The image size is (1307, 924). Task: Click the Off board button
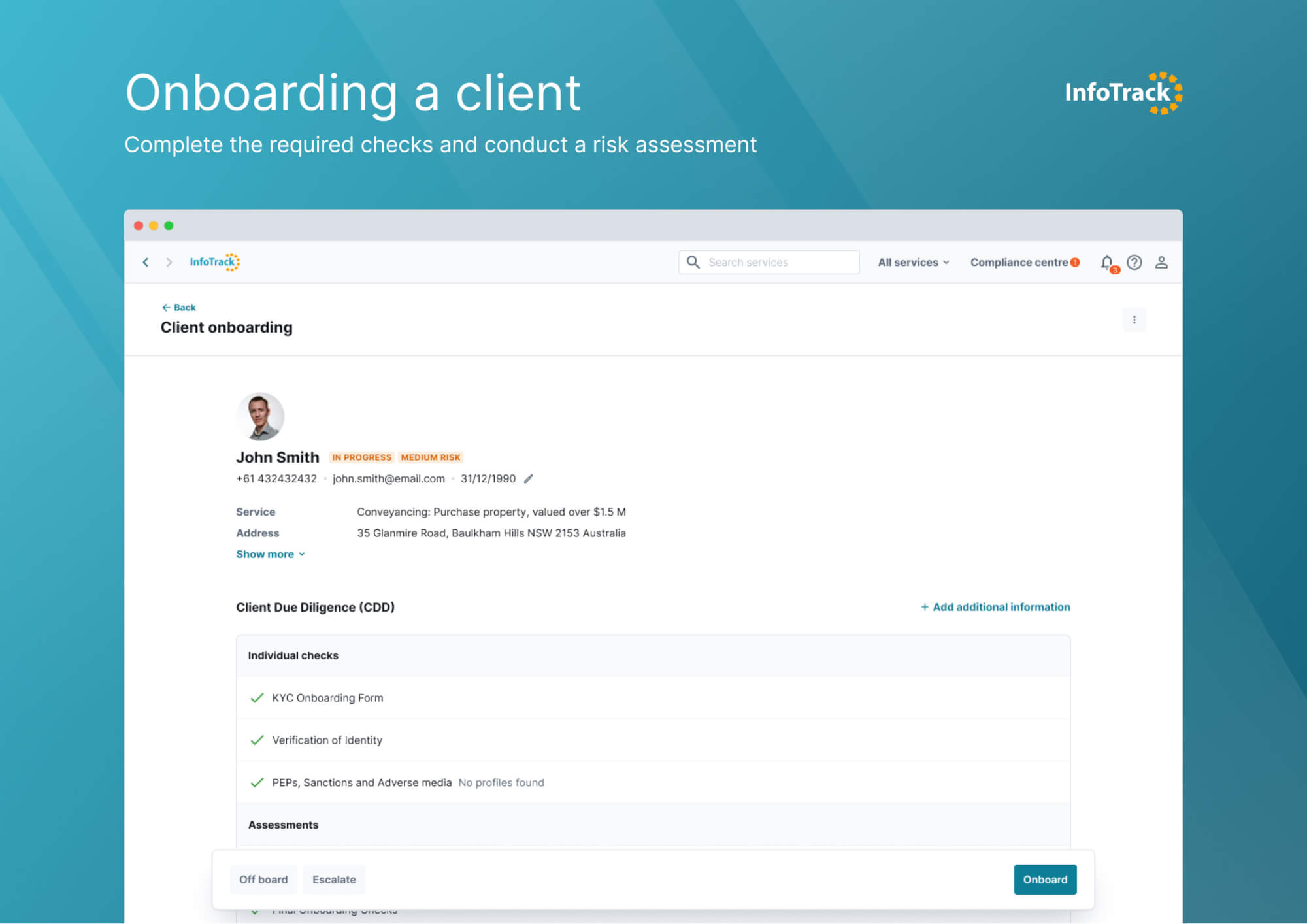(x=263, y=880)
